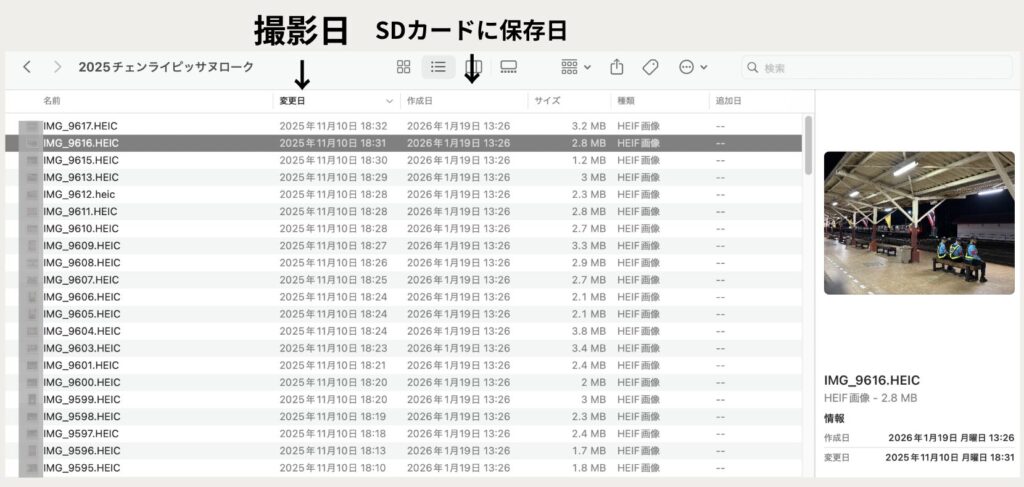Screen dimensions: 1024x487
Task: Click the IMG_9595.HEIC file icon
Action: pos(33,467)
